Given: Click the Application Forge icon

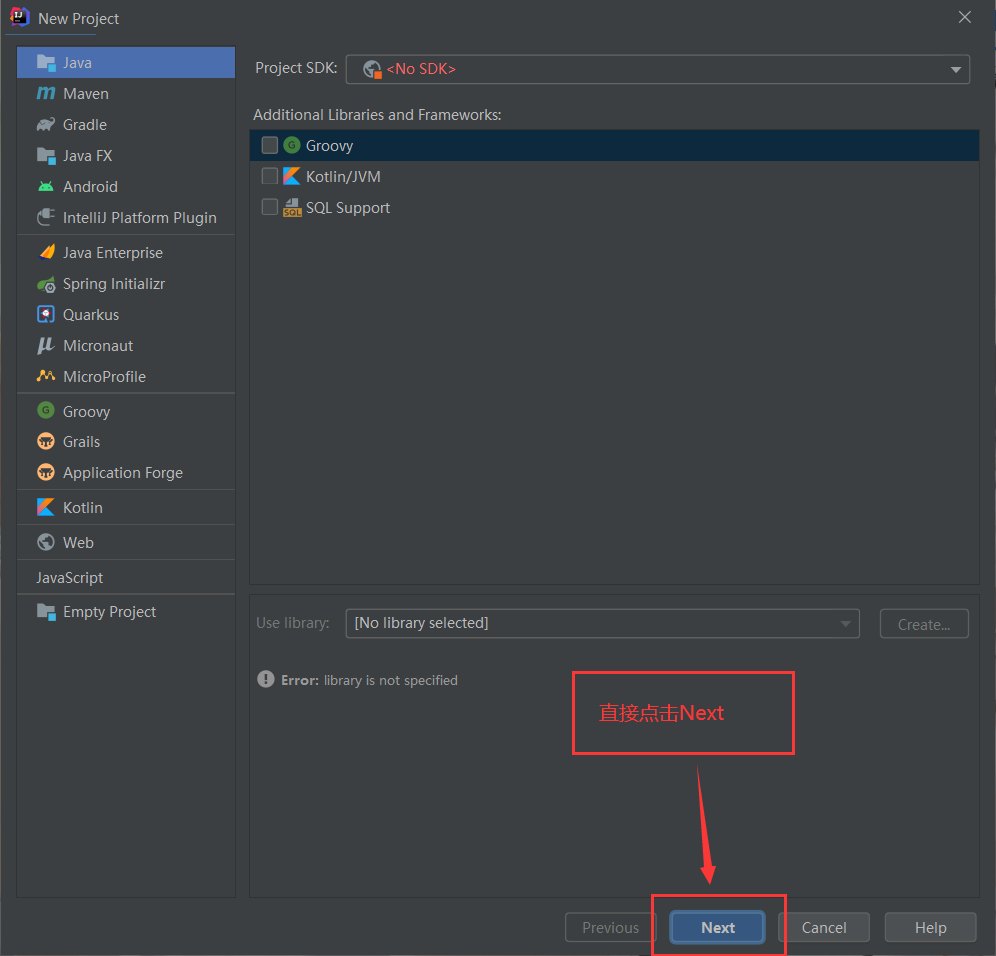Looking at the screenshot, I should click(46, 472).
